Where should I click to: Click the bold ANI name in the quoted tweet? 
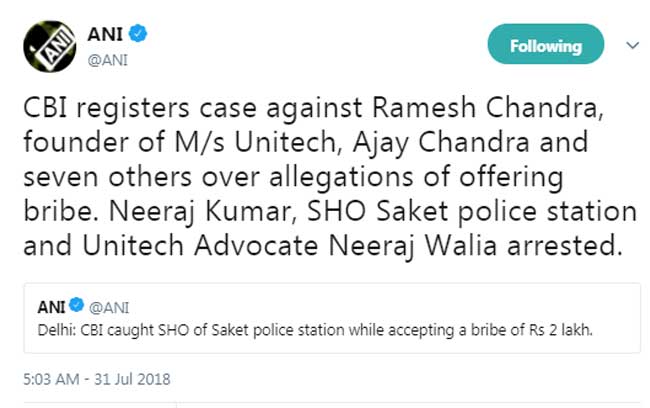click(51, 307)
